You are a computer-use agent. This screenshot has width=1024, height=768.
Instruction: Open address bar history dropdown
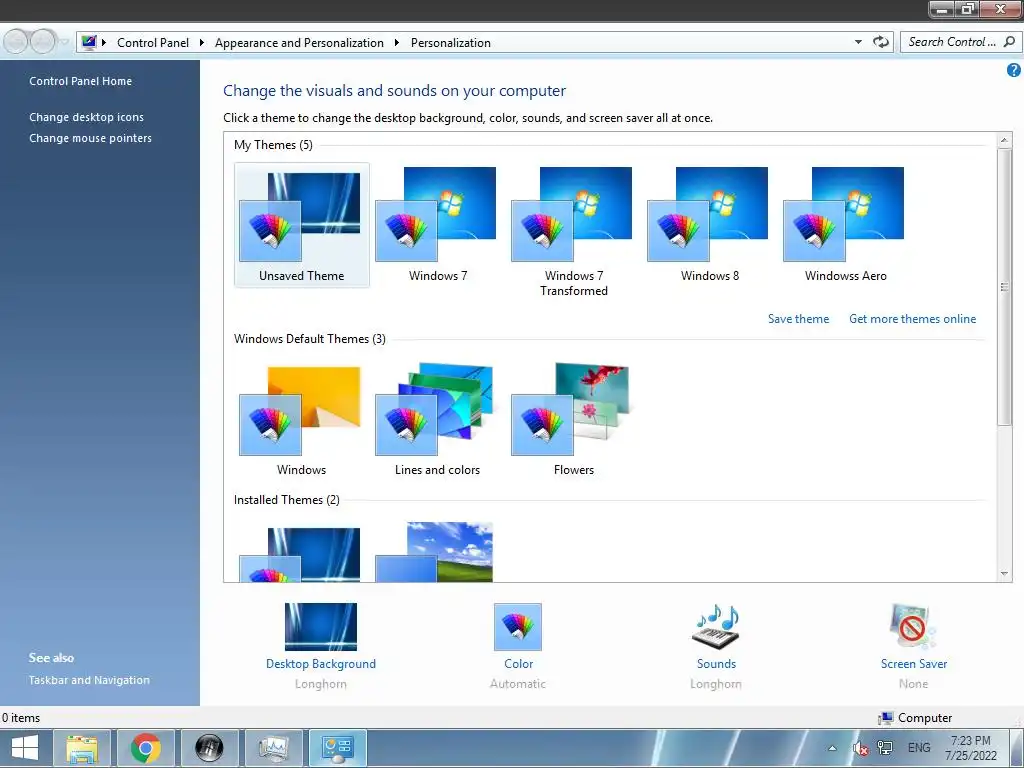pos(858,42)
